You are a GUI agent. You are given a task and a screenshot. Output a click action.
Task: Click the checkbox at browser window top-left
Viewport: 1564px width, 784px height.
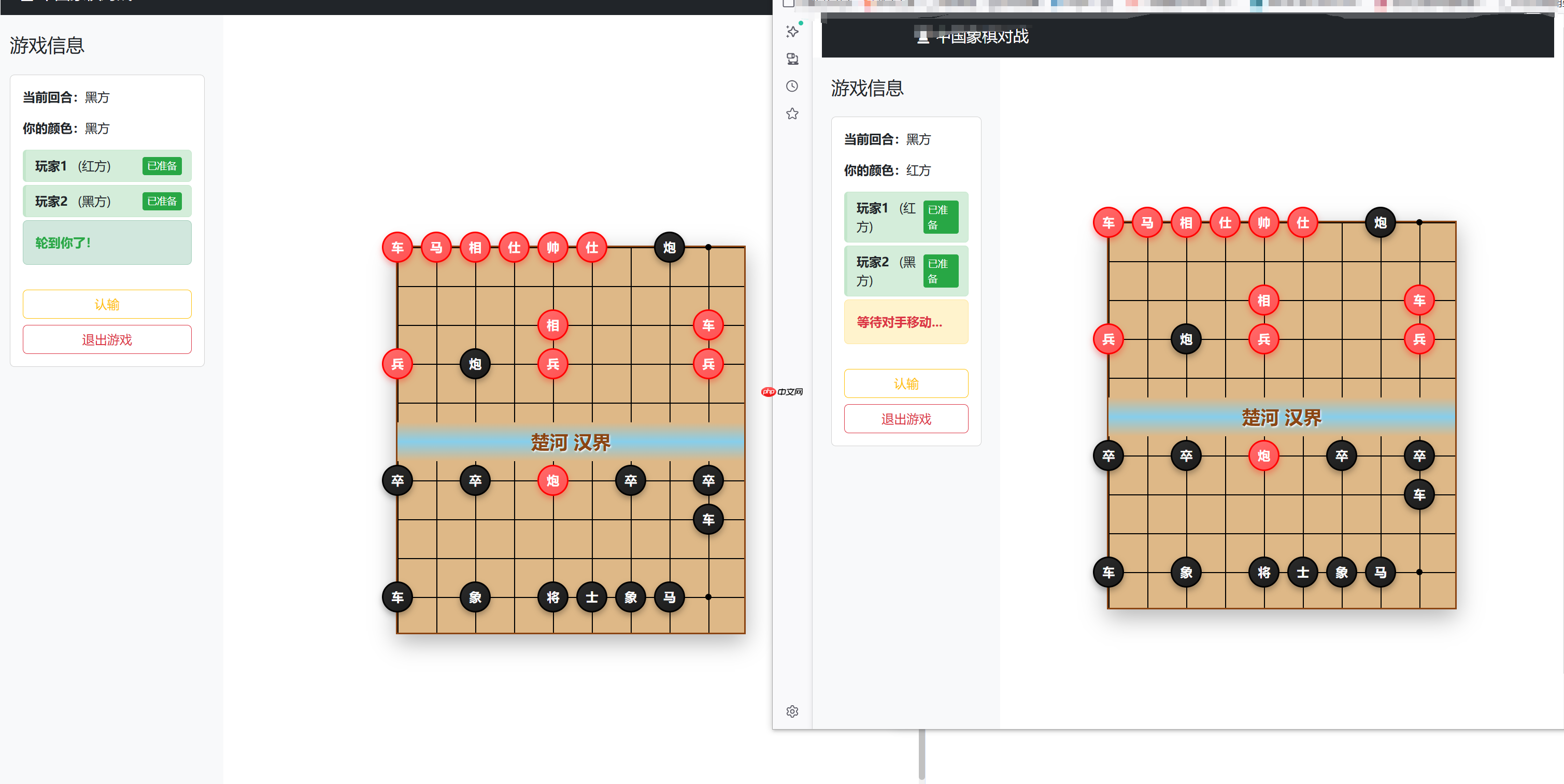[788, 4]
